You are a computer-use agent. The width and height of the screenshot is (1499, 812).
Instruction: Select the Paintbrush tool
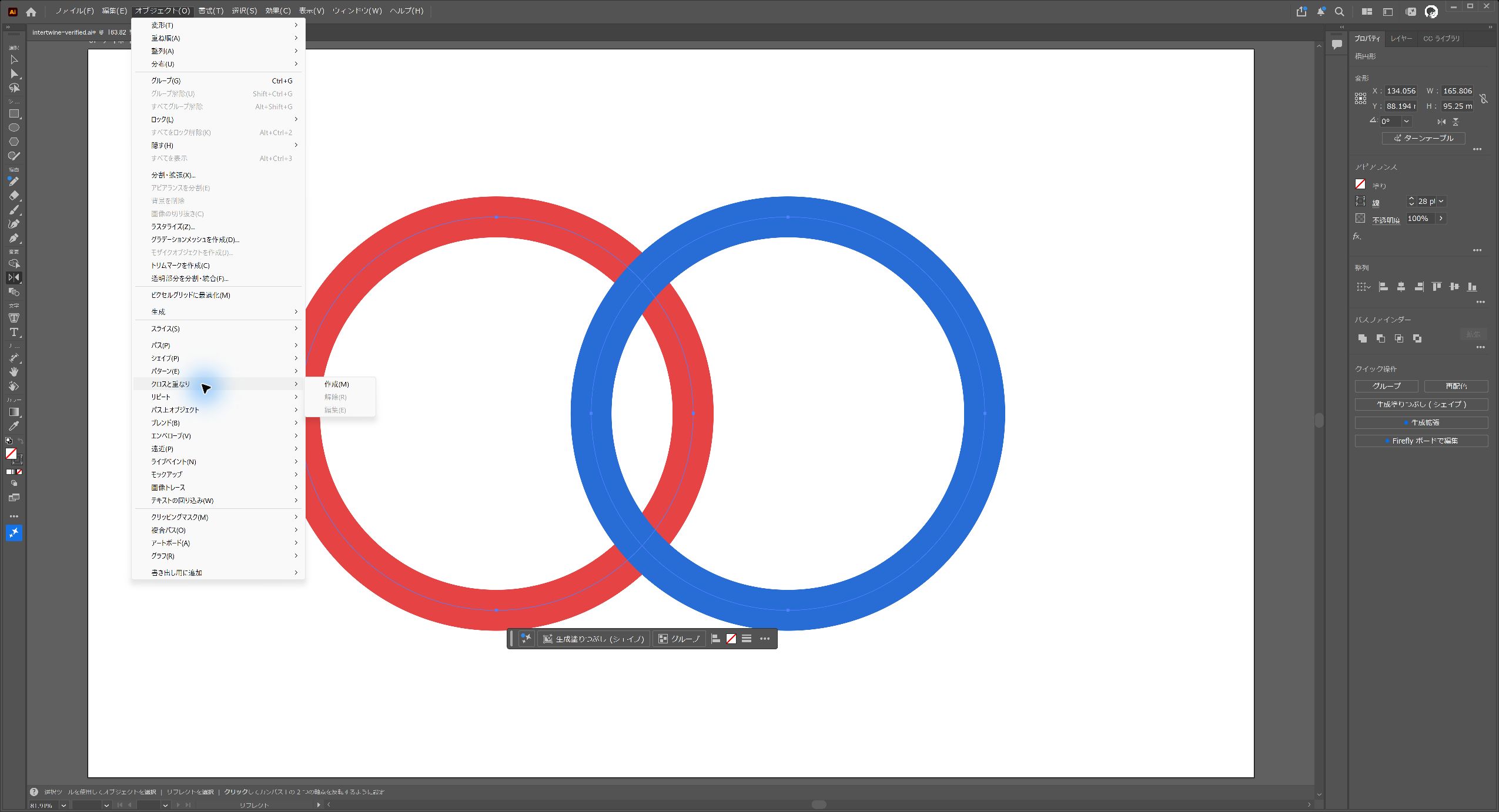pos(14,210)
